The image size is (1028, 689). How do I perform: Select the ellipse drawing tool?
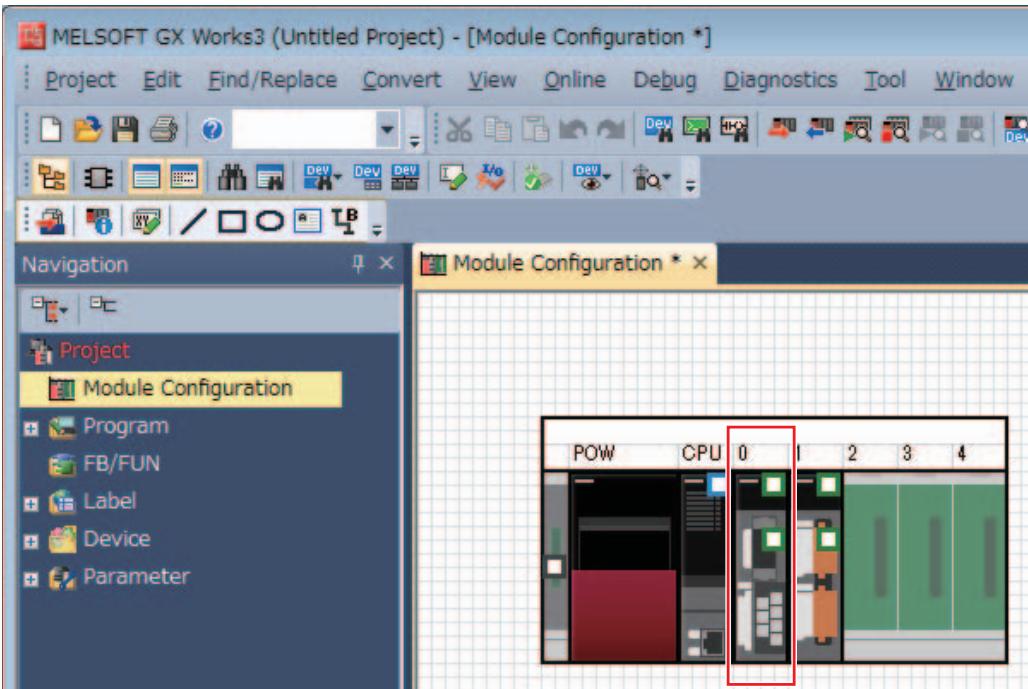tap(269, 221)
